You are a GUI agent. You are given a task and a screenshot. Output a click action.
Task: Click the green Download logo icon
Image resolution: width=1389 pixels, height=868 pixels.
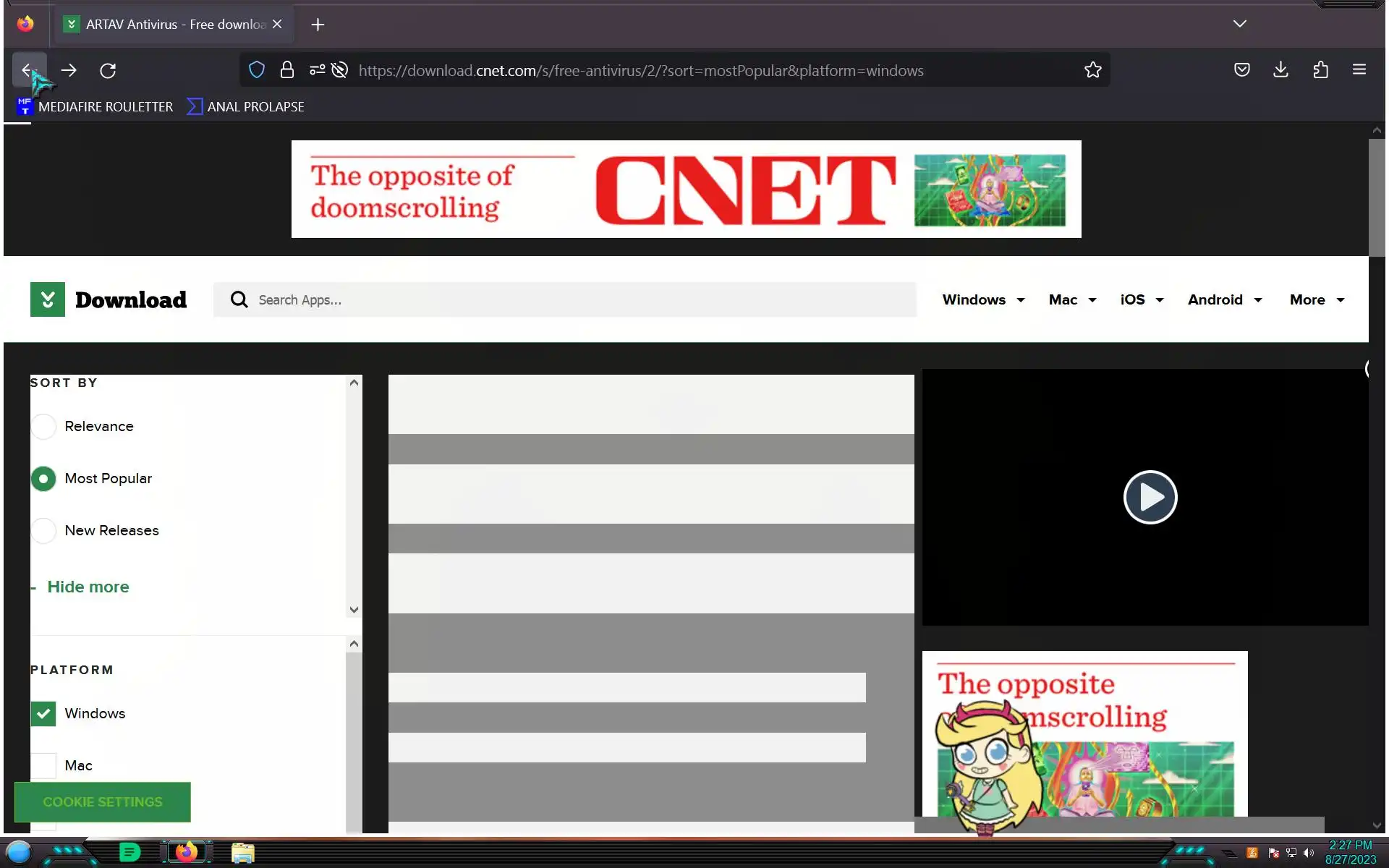(48, 299)
